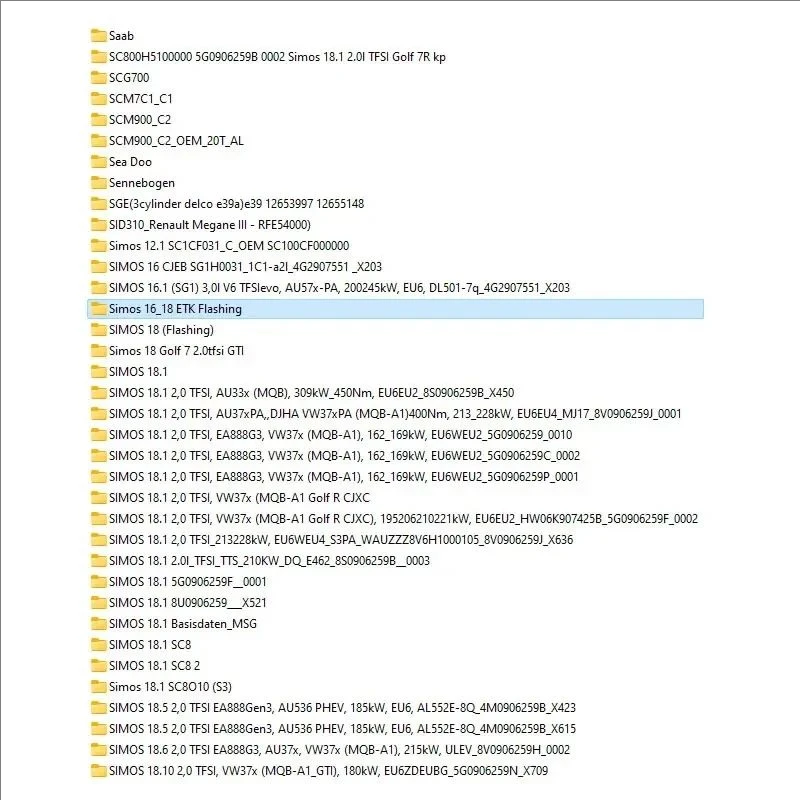Image resolution: width=800 pixels, height=800 pixels.
Task: Click the folder icon beside SIMOS 18 (Flashing)
Action: 98,330
